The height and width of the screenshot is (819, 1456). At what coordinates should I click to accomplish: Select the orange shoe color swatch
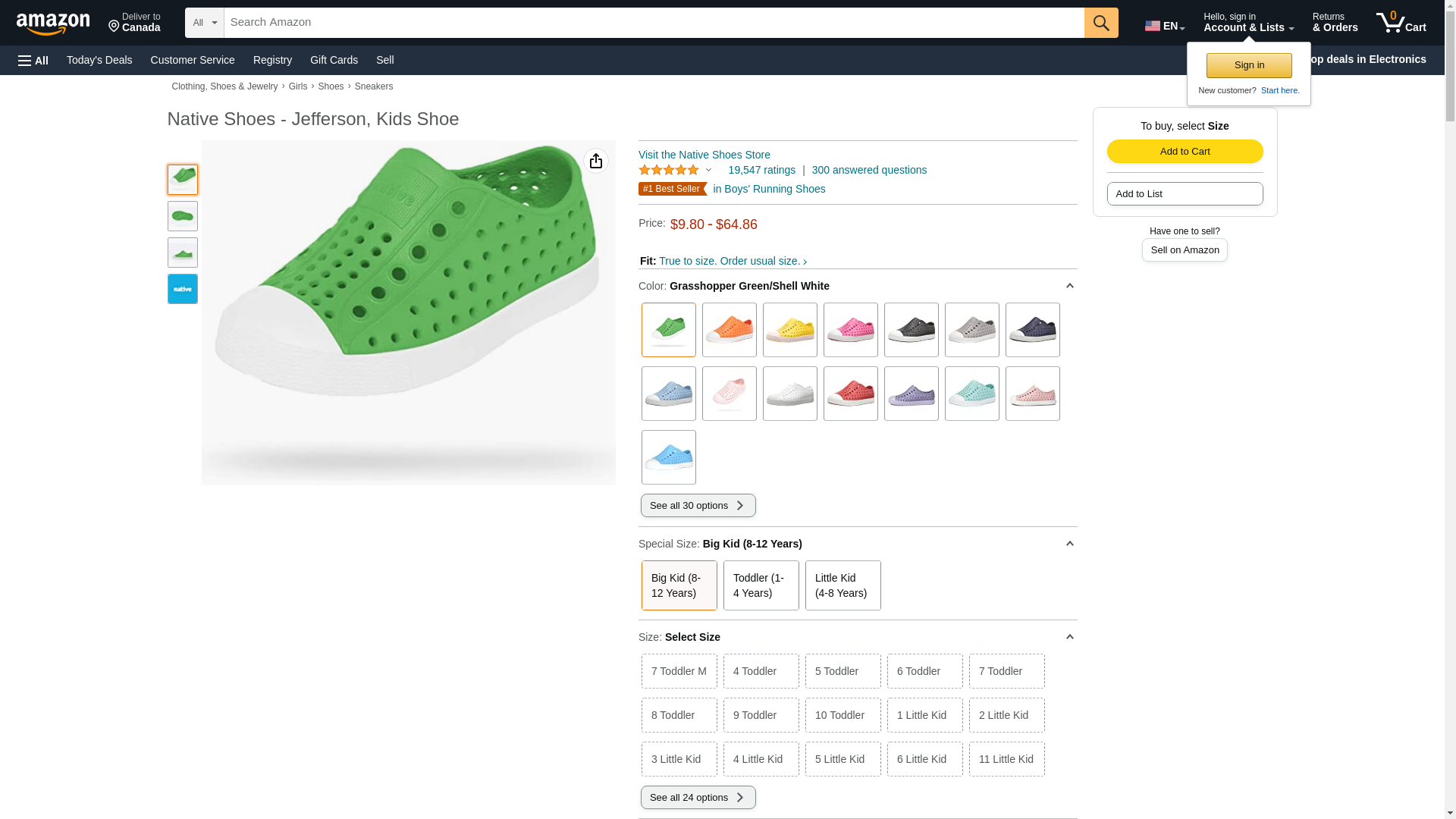[729, 330]
